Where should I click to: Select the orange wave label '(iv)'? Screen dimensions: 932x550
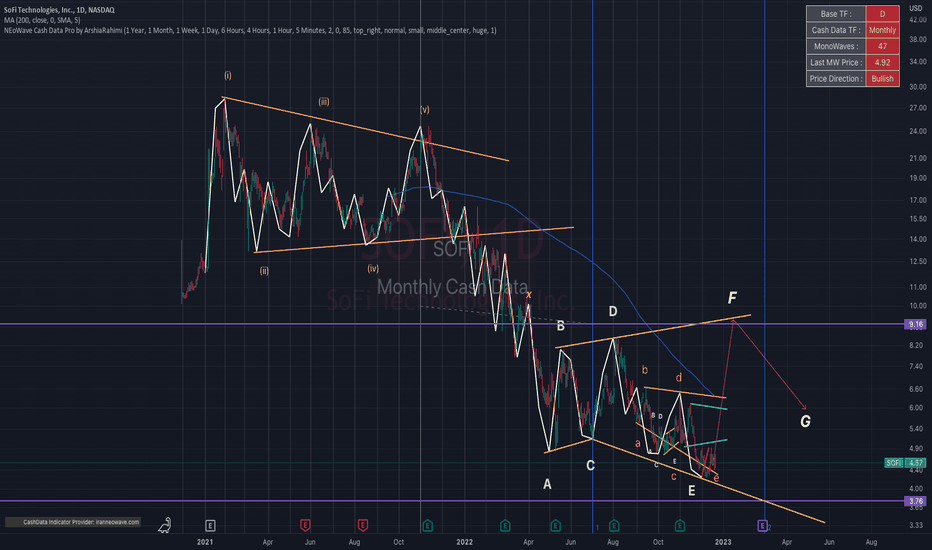pos(373,269)
